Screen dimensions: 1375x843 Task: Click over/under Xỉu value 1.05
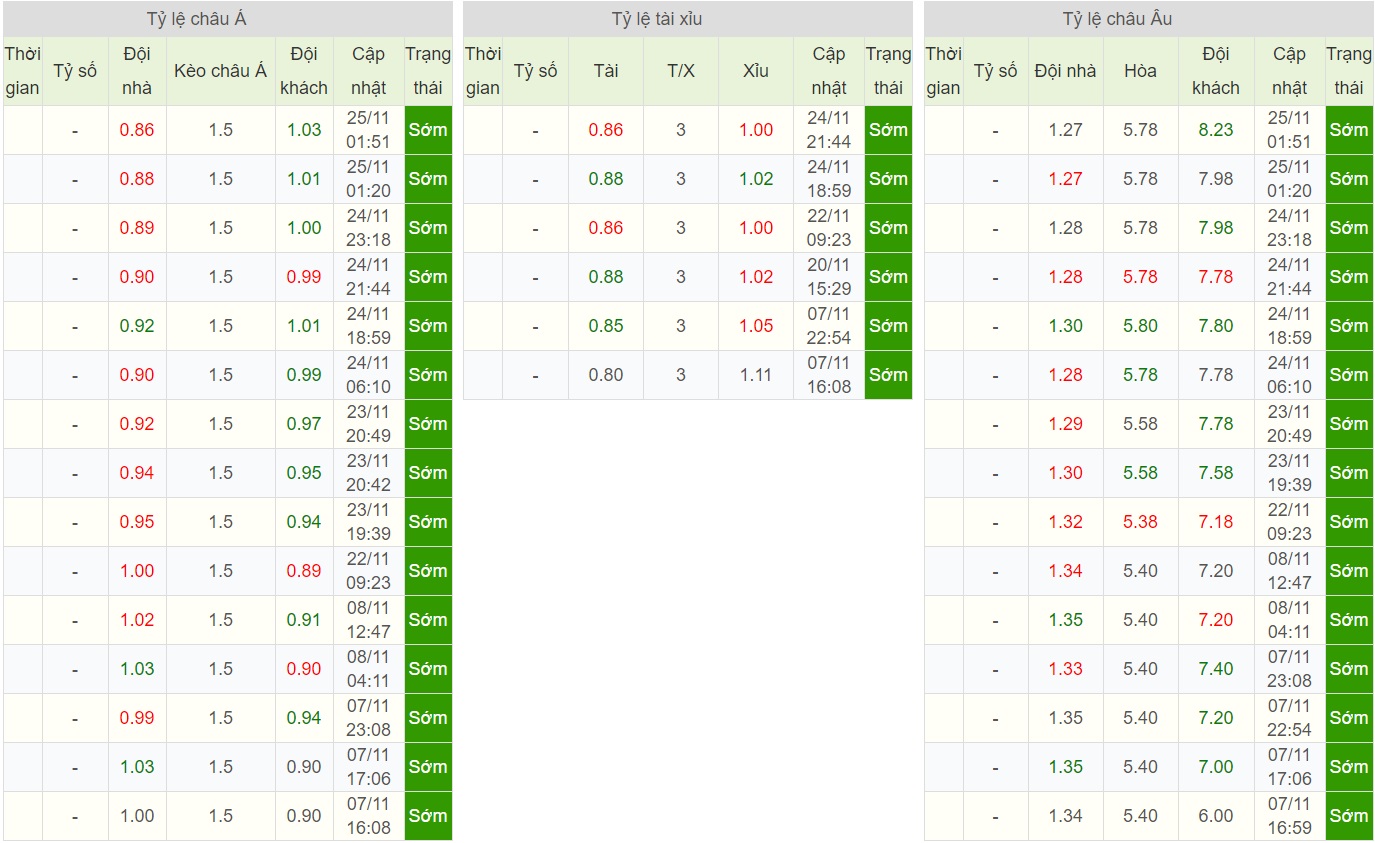click(756, 326)
